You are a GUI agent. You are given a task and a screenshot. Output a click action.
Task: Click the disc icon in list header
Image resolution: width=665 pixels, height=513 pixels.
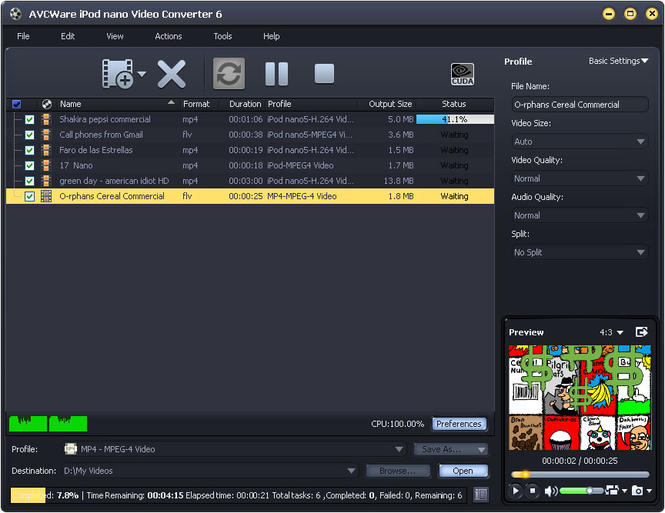[47, 104]
